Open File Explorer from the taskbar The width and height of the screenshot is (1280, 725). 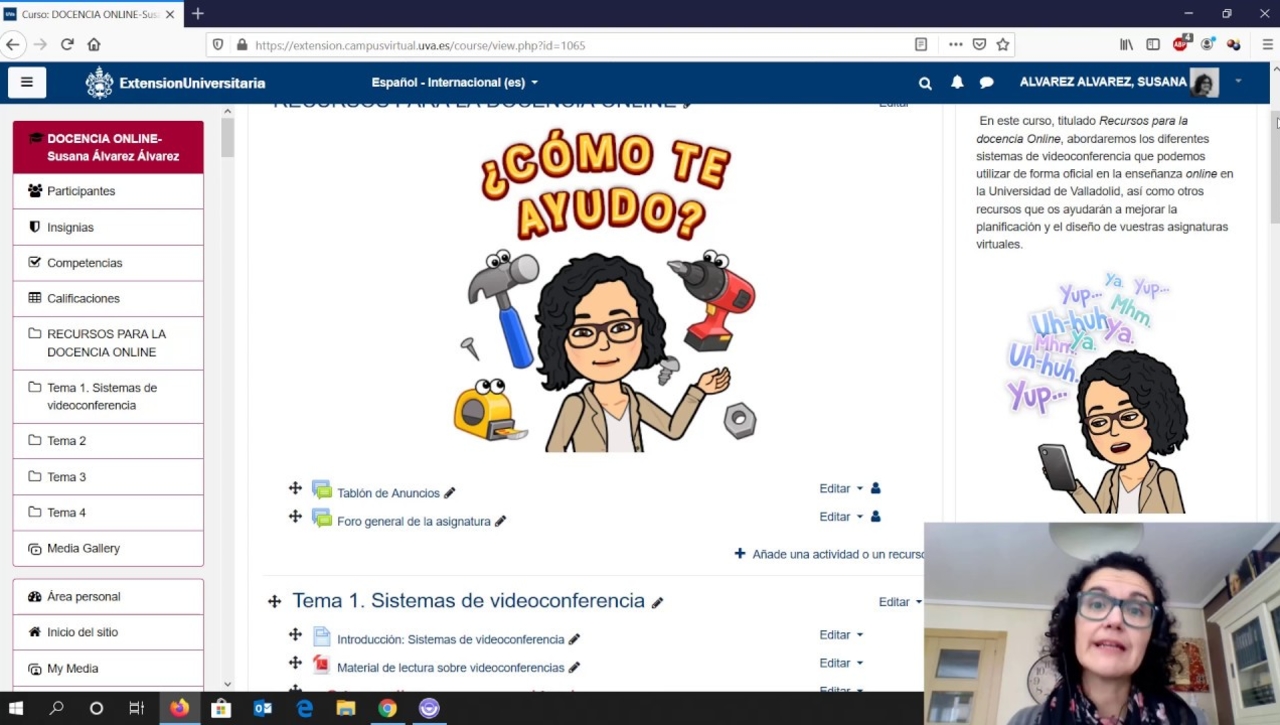click(346, 708)
